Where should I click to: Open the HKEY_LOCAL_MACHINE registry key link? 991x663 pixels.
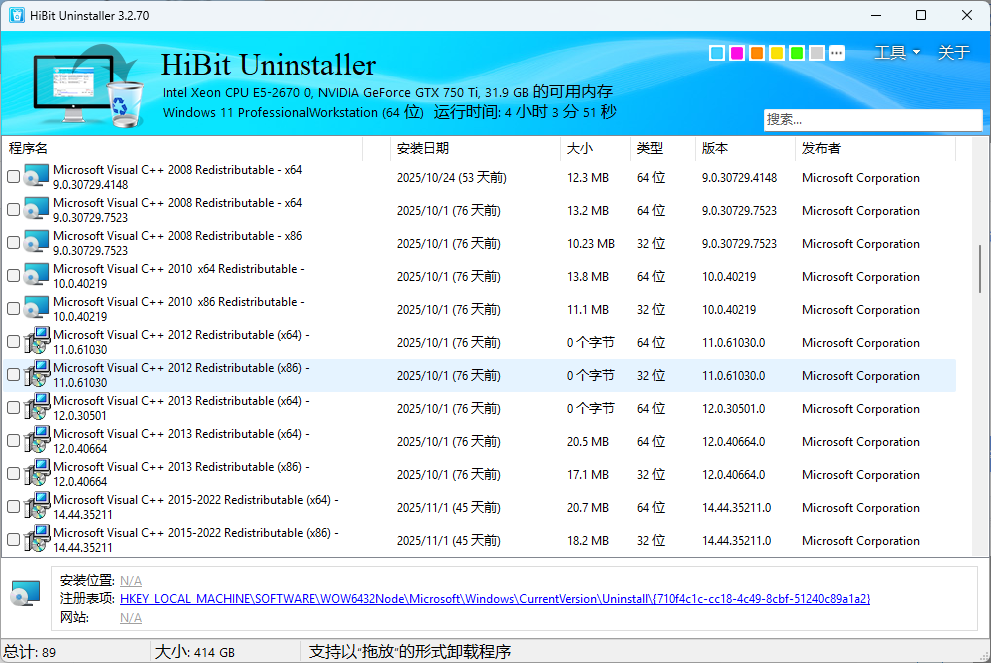click(494, 599)
